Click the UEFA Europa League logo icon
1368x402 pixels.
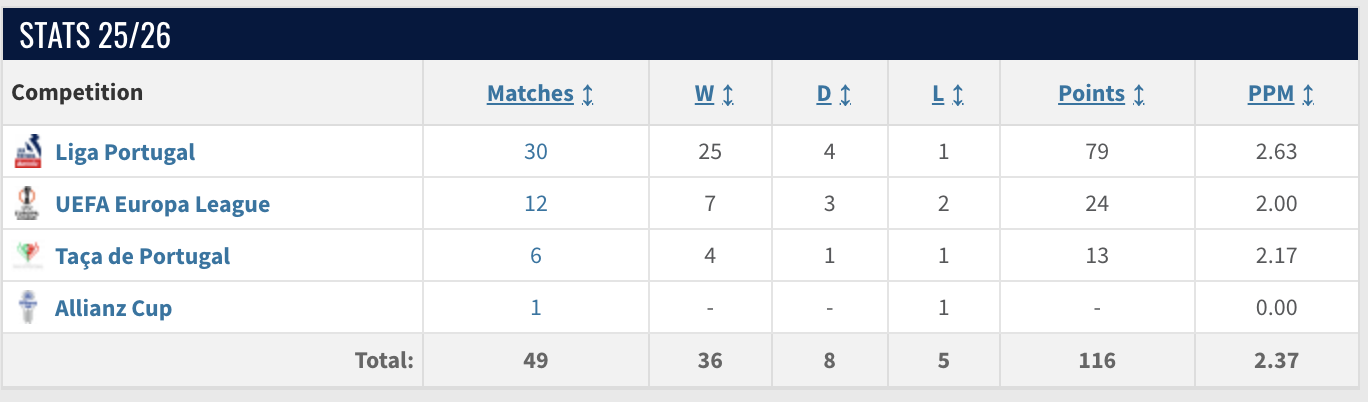[x=27, y=204]
